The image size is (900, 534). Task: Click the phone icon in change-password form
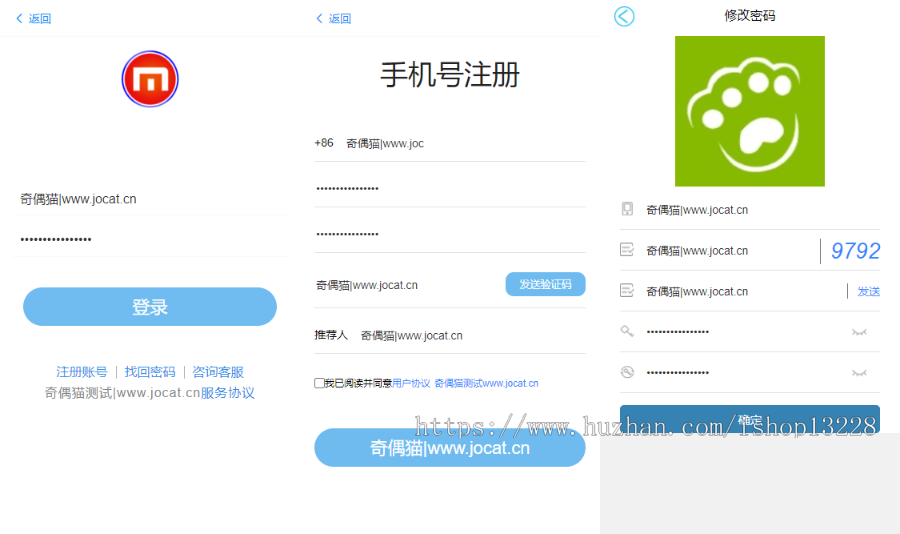[627, 209]
